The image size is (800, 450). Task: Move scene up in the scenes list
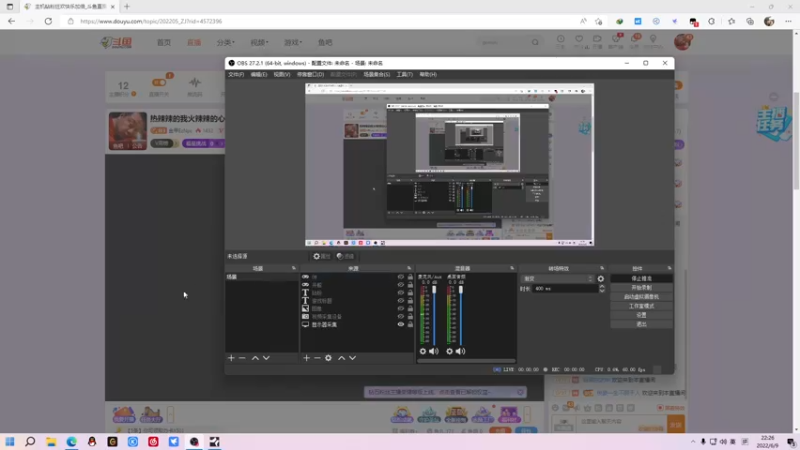tap(255, 358)
